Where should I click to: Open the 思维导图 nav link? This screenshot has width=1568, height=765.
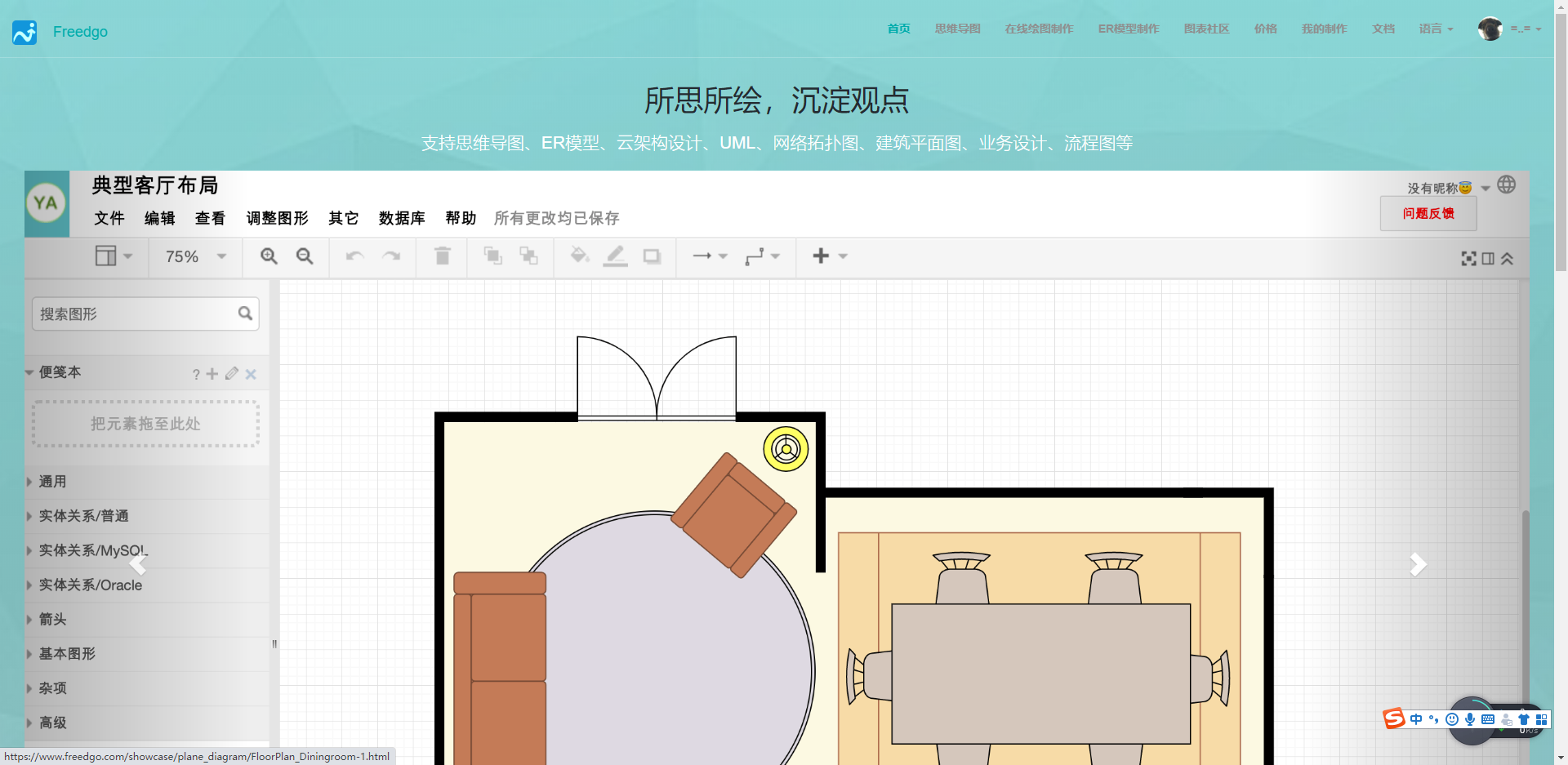(958, 29)
